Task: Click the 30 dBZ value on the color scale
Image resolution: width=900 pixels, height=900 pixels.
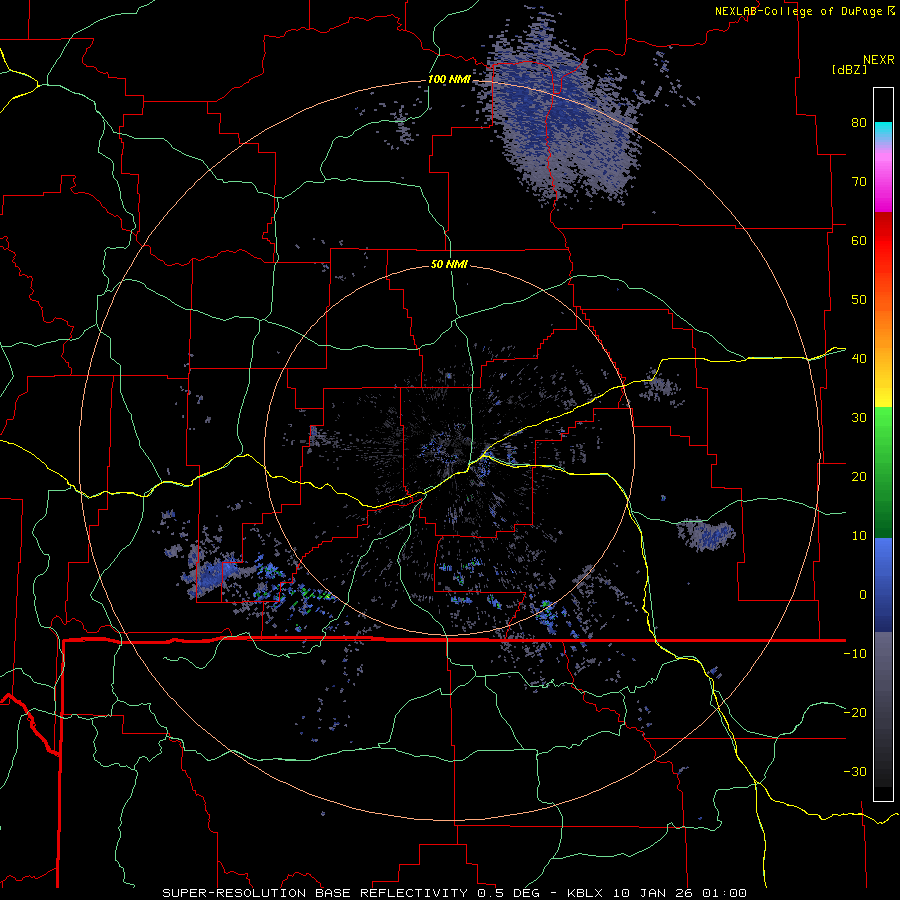Action: click(x=859, y=417)
